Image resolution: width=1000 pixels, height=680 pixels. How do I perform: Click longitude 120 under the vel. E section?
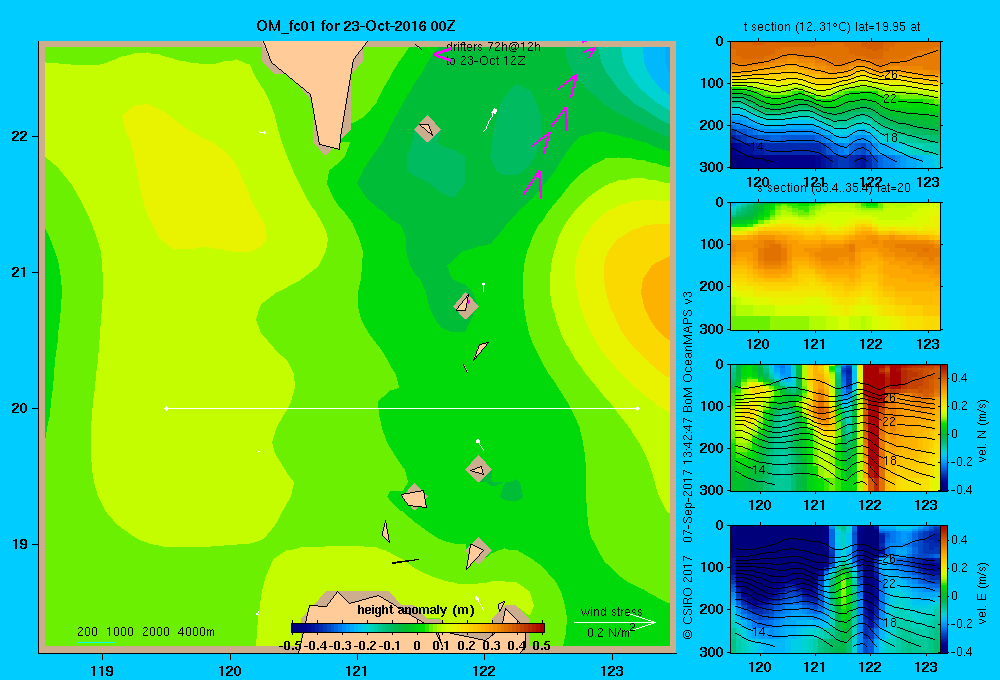[x=759, y=667]
